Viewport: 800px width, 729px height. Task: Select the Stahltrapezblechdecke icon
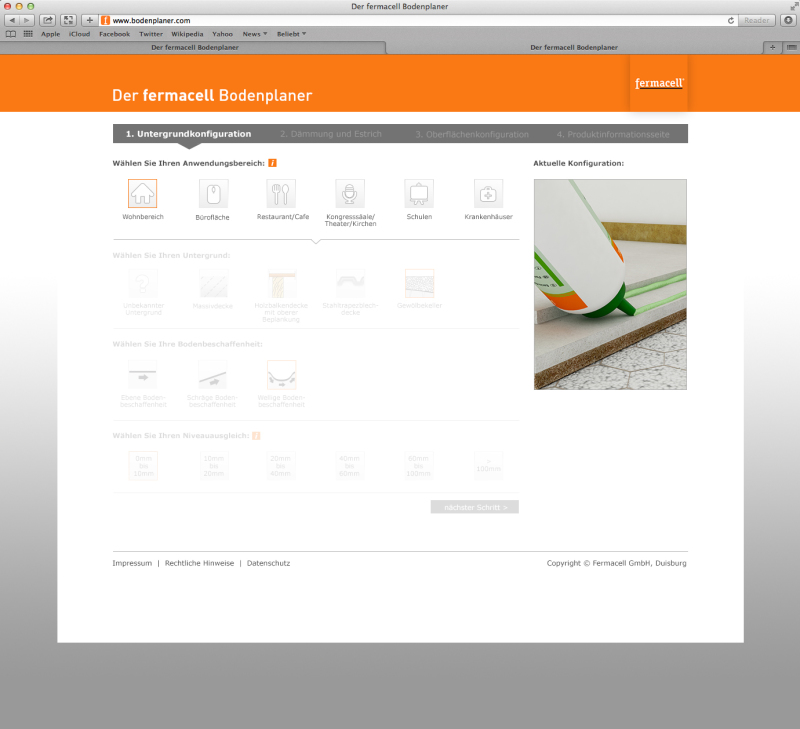(x=351, y=284)
